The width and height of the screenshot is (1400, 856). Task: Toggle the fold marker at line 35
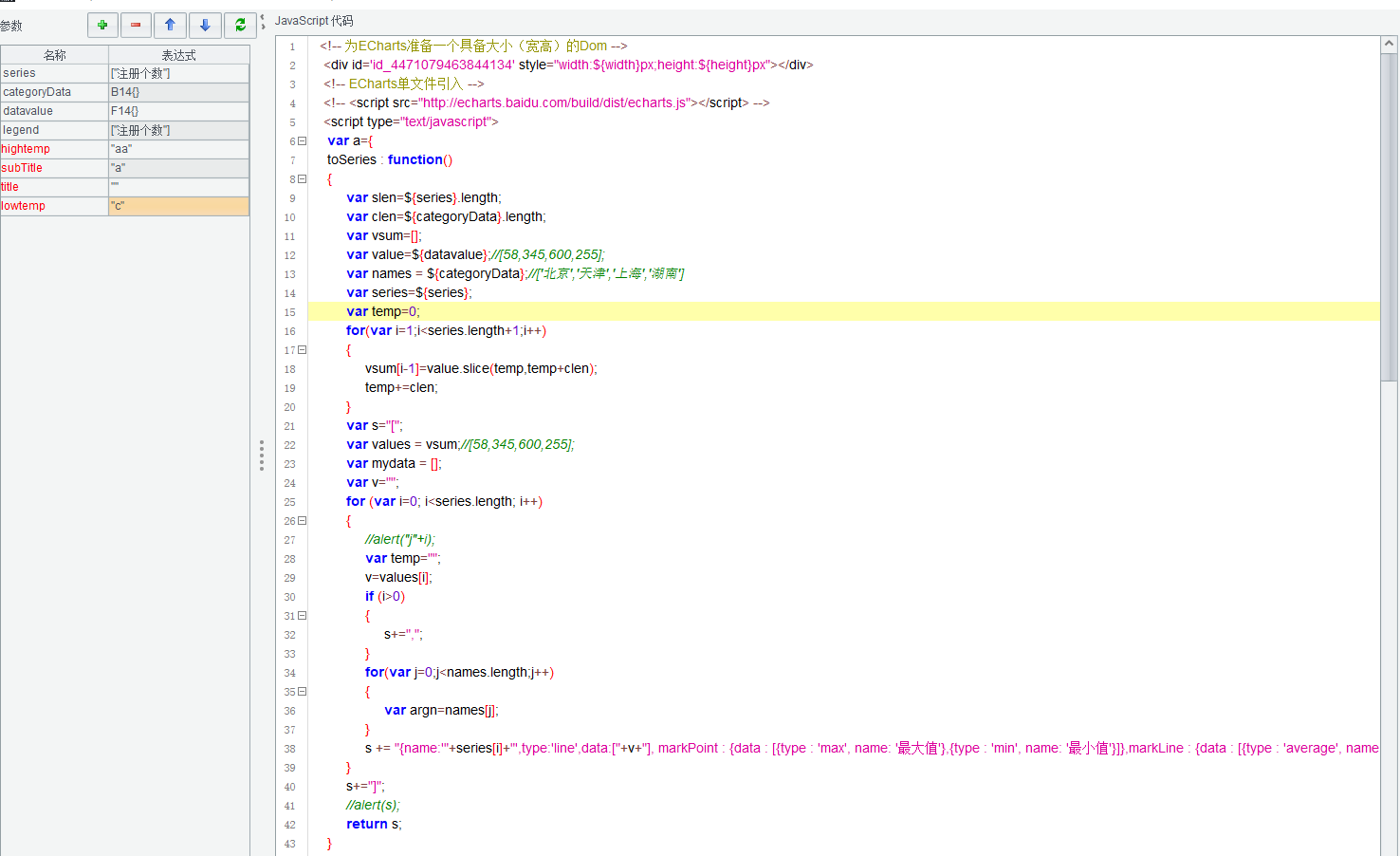[303, 691]
